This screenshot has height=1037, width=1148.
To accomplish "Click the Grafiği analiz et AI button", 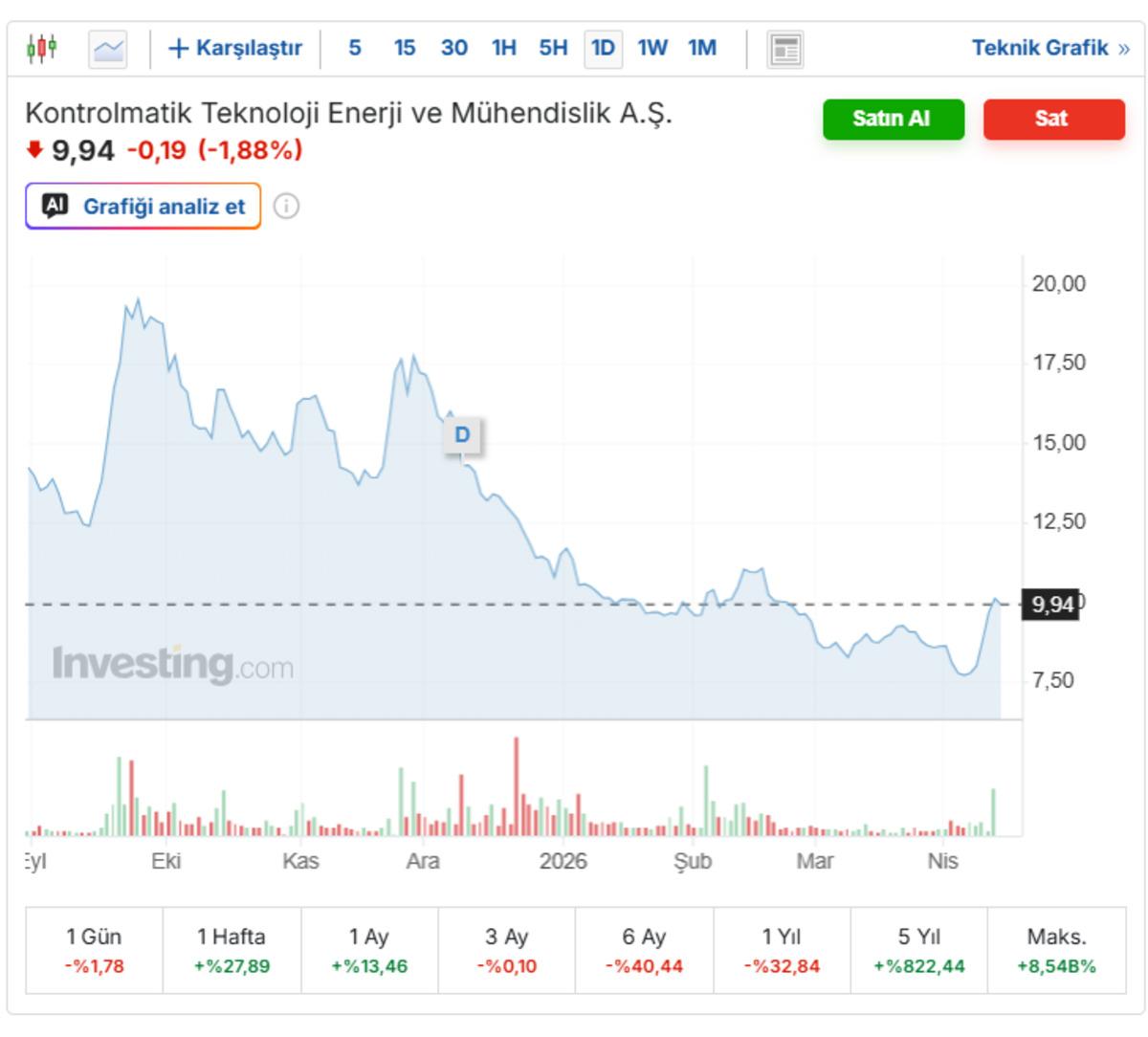I will click(143, 206).
